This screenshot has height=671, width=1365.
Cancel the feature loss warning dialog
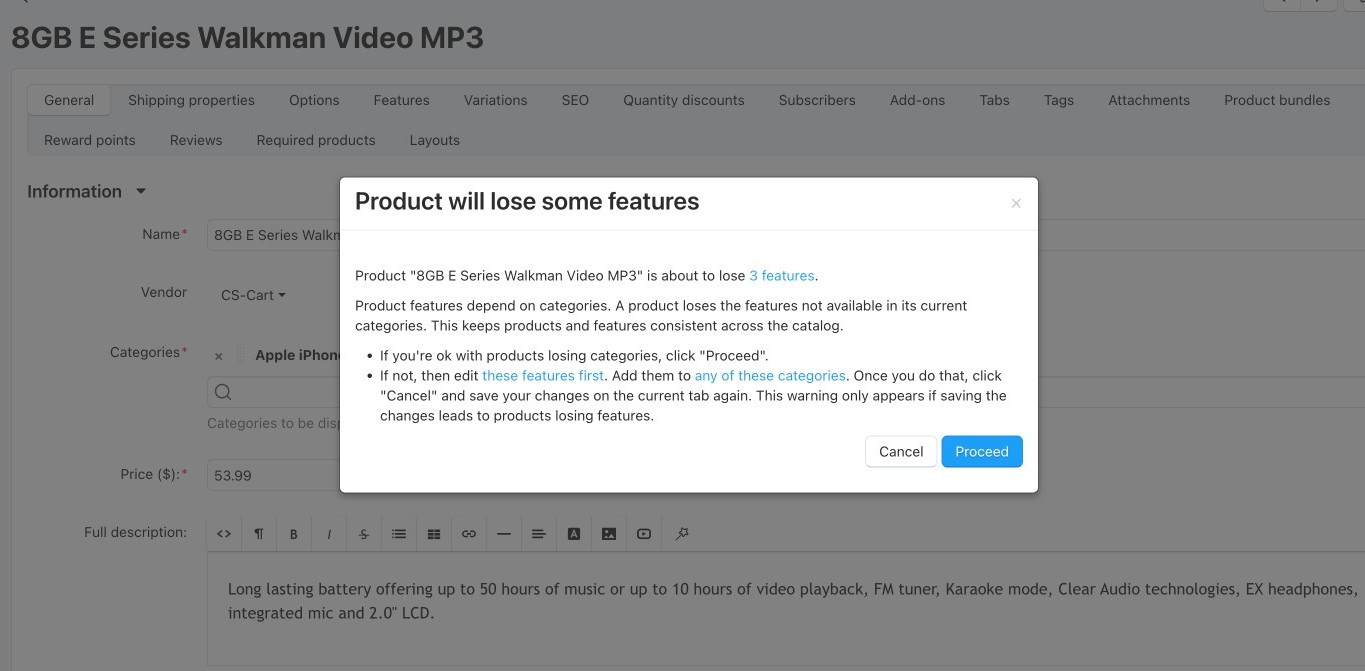899,451
